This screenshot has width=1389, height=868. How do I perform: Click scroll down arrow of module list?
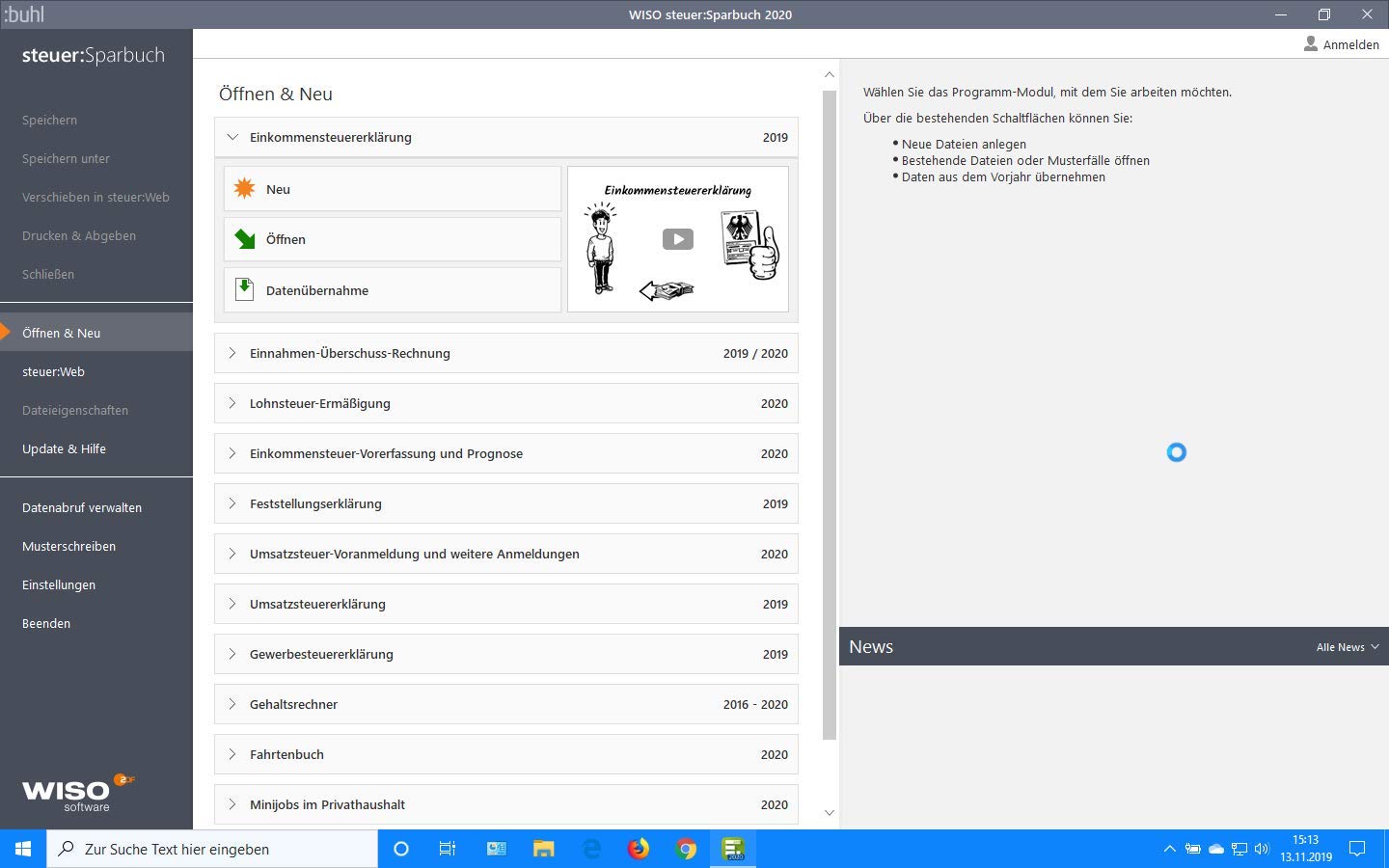pyautogui.click(x=829, y=813)
